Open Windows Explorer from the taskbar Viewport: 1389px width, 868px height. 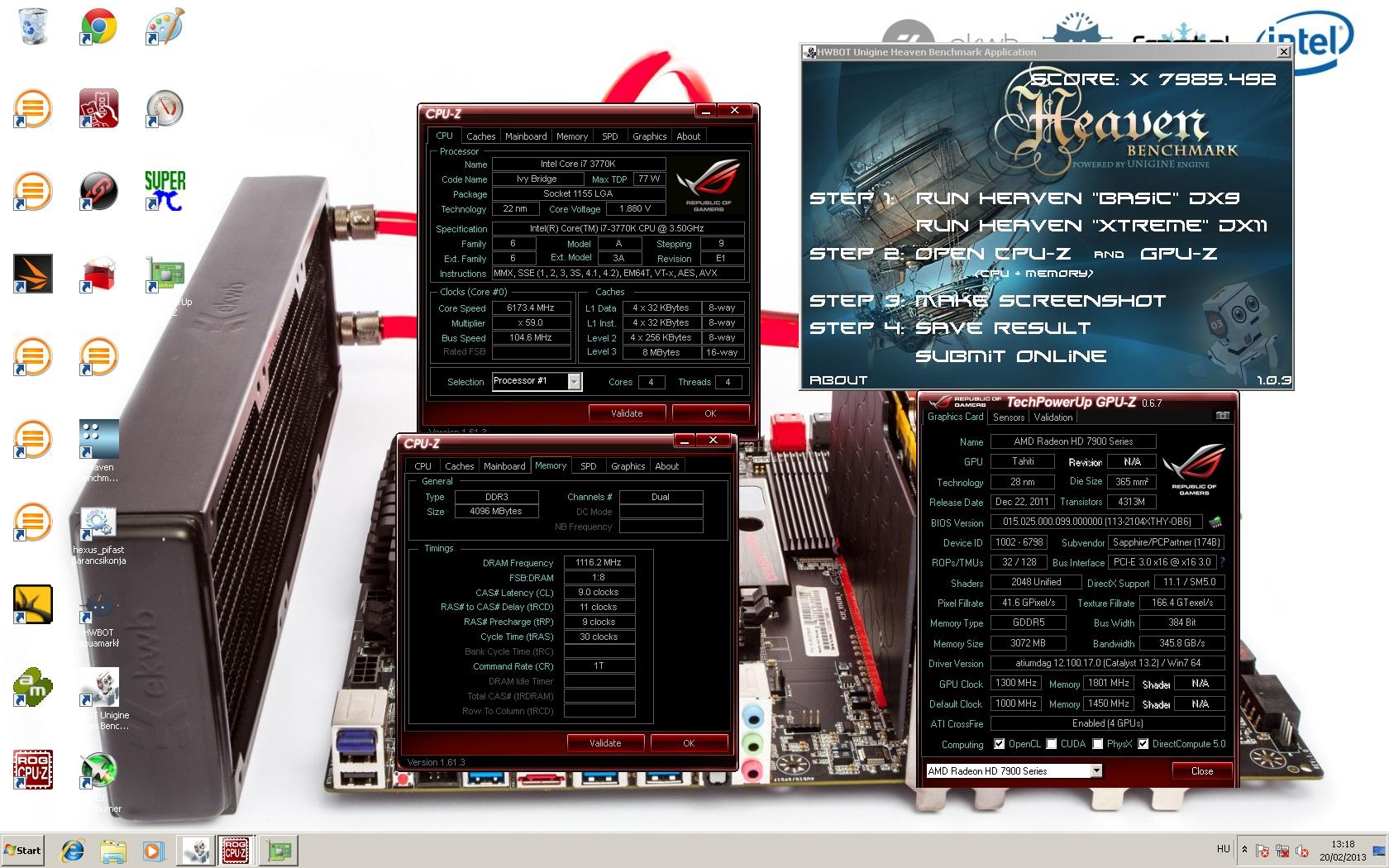[112, 850]
